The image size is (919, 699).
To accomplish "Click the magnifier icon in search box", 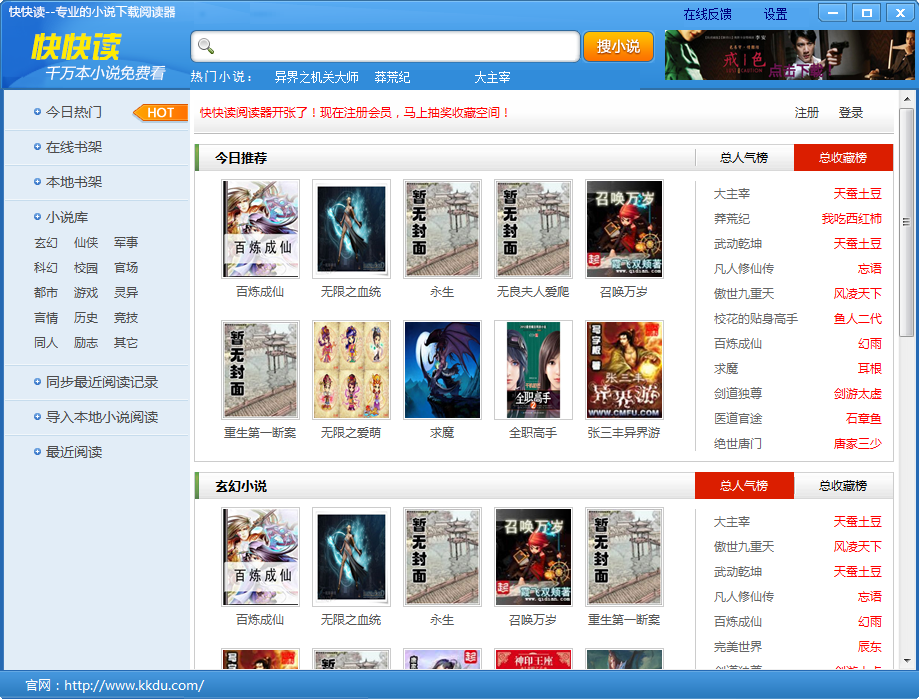I will point(206,46).
